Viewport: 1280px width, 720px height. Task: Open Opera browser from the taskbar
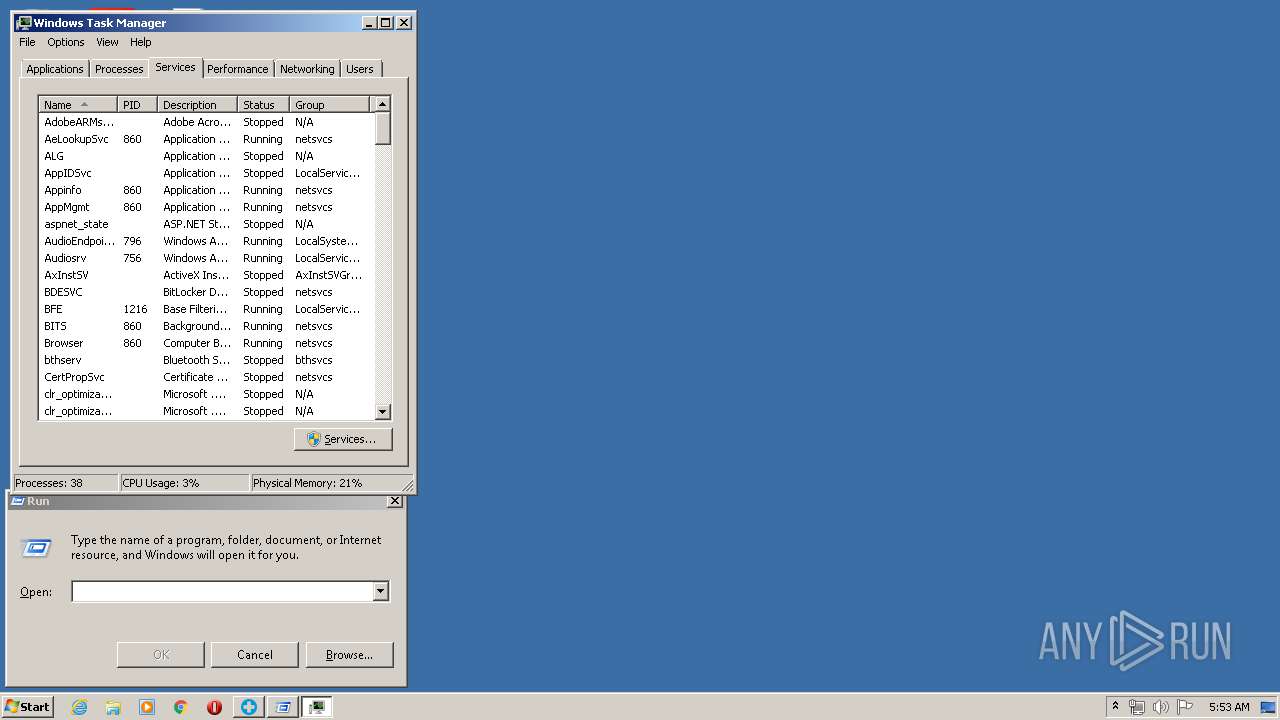click(214, 707)
